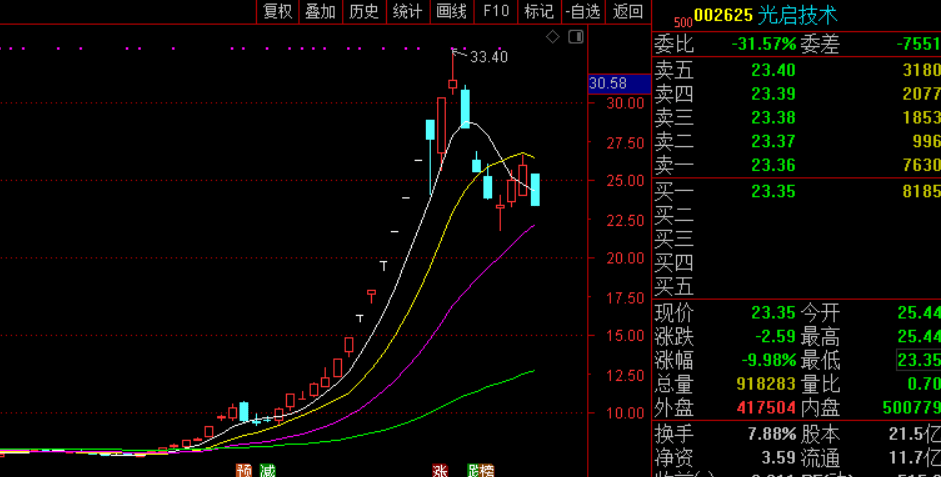Click the red 涨 marker
This screenshot has width=941, height=477.
point(440,470)
